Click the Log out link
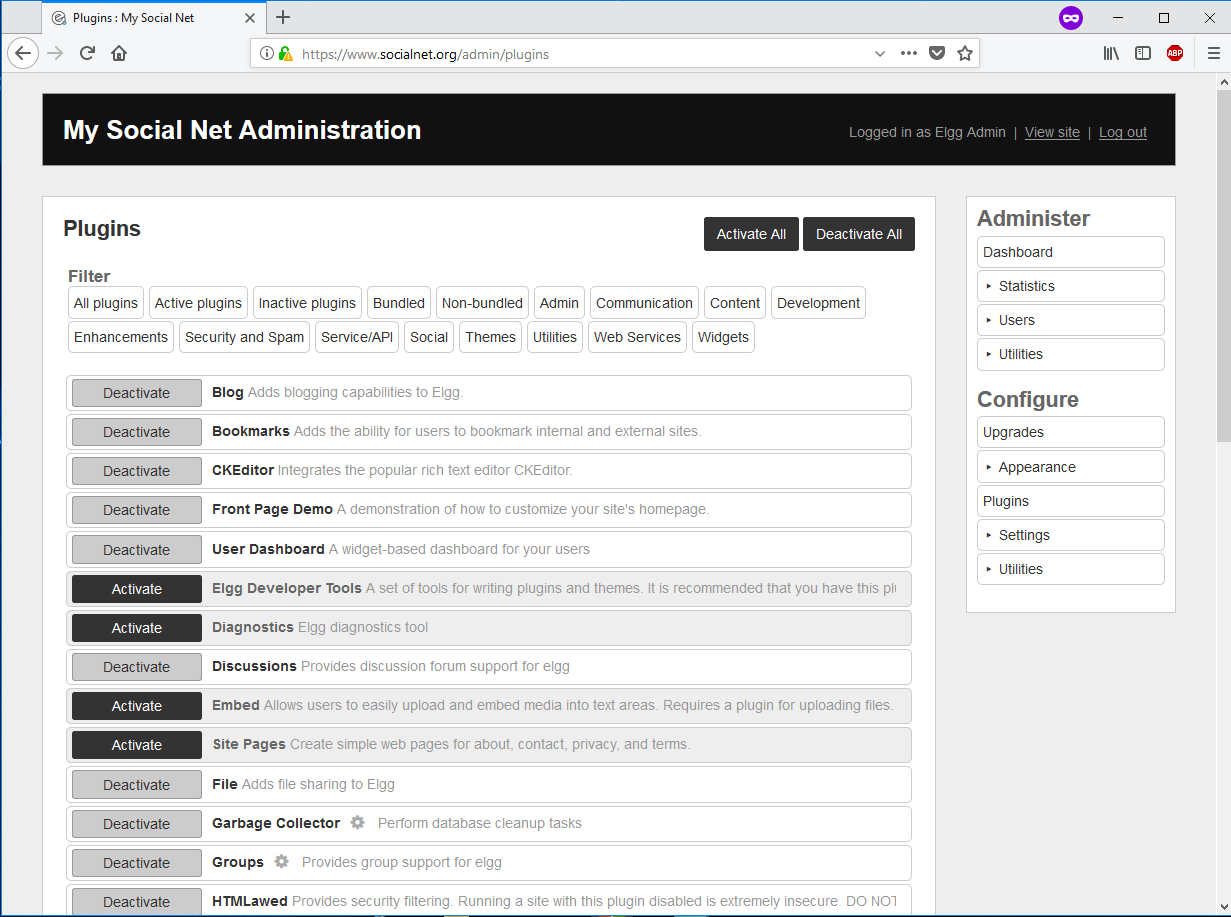This screenshot has width=1231, height=917. click(x=1123, y=132)
